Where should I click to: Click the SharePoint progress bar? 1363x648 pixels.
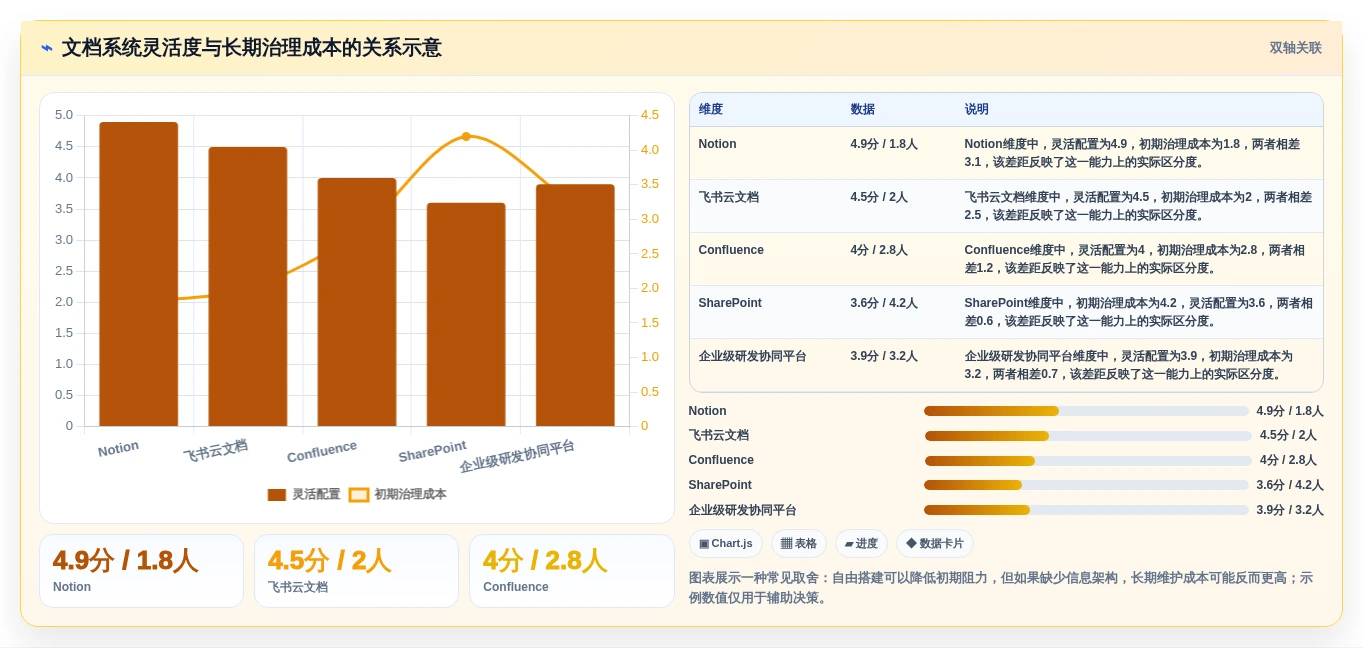[x=1086, y=485]
